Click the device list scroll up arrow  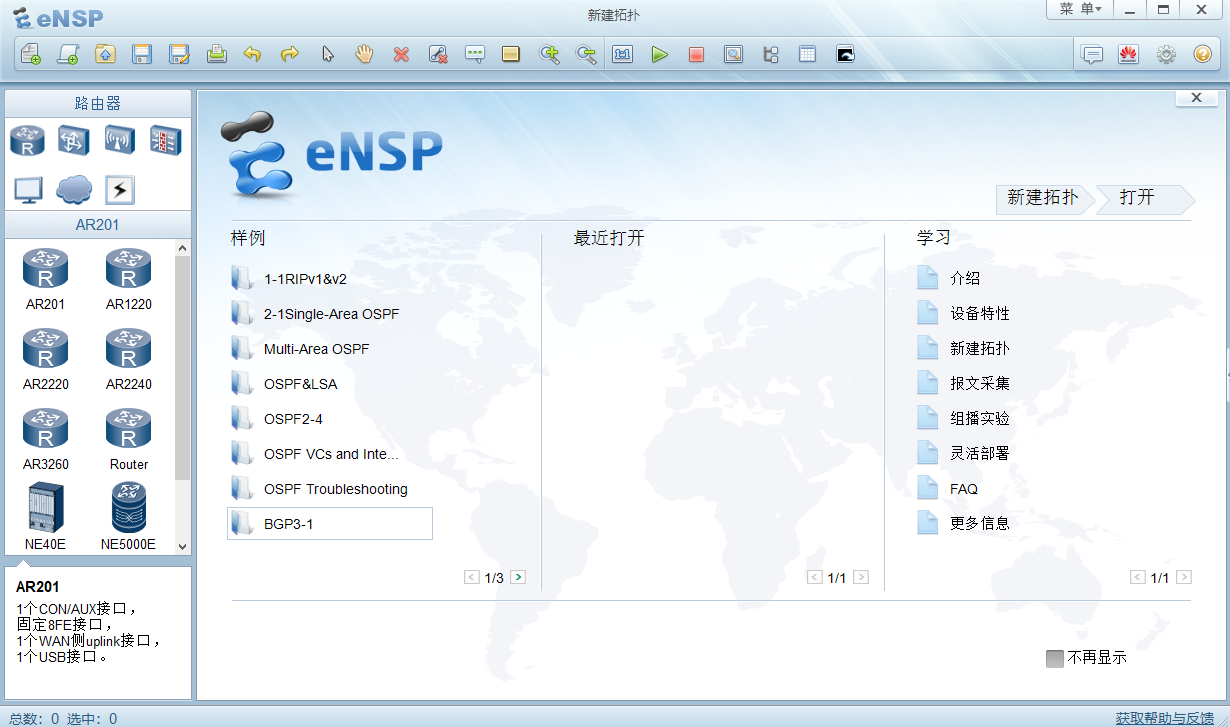182,248
